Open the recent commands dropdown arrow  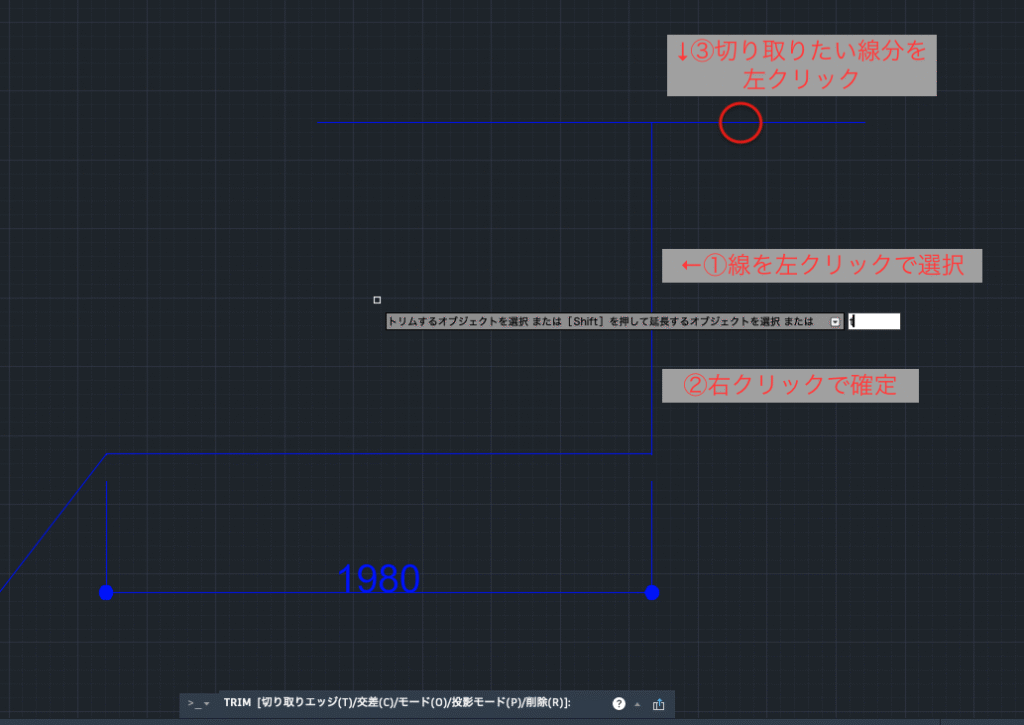207,704
